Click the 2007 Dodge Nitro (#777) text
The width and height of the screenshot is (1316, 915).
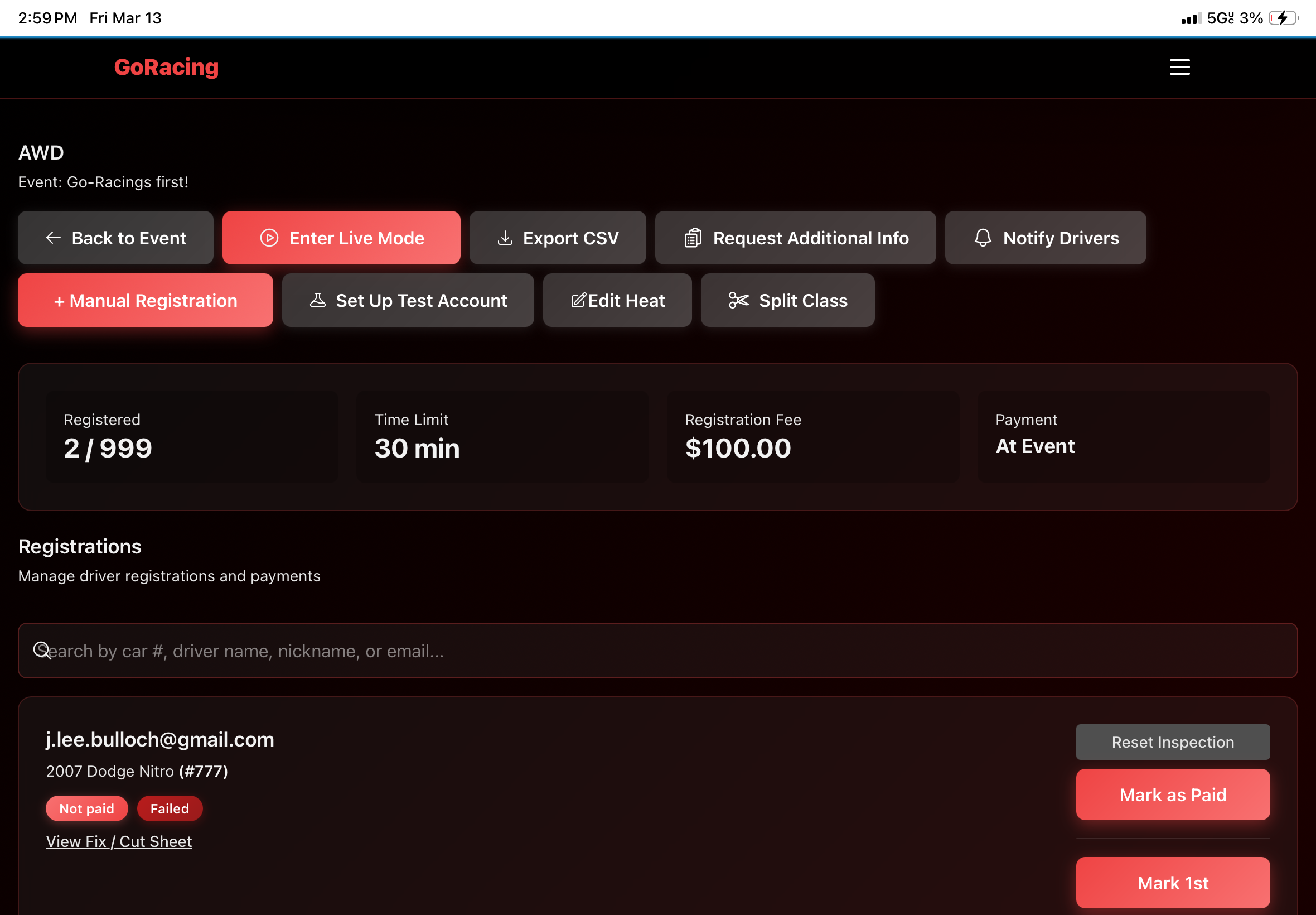pos(137,770)
